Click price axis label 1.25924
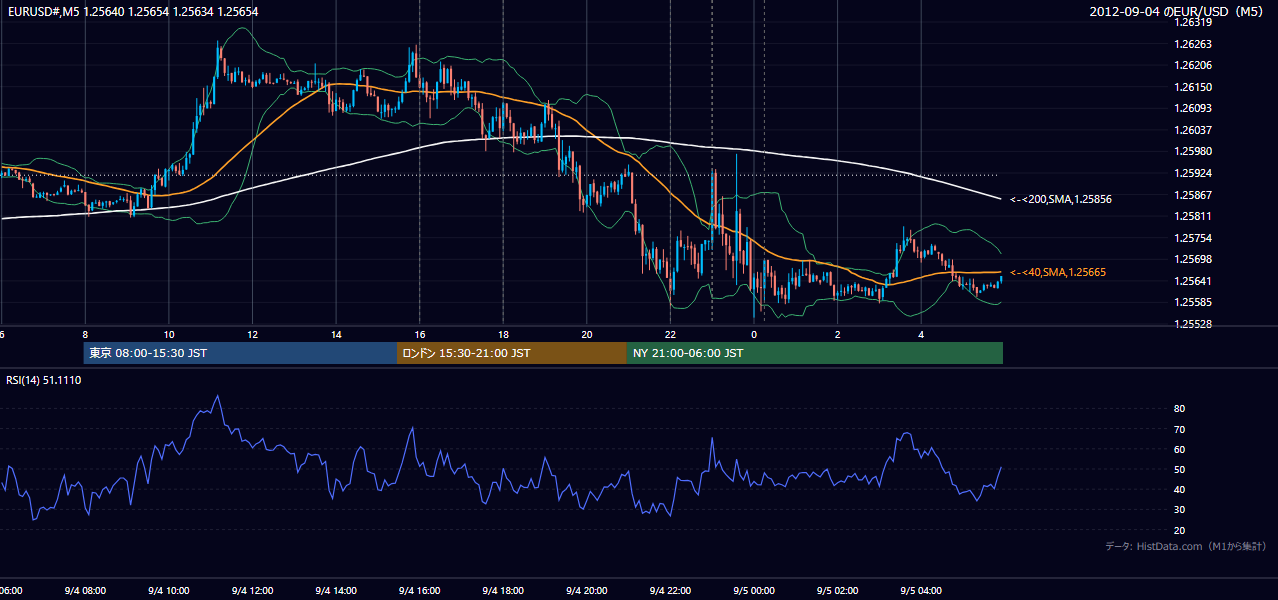 coord(1194,173)
